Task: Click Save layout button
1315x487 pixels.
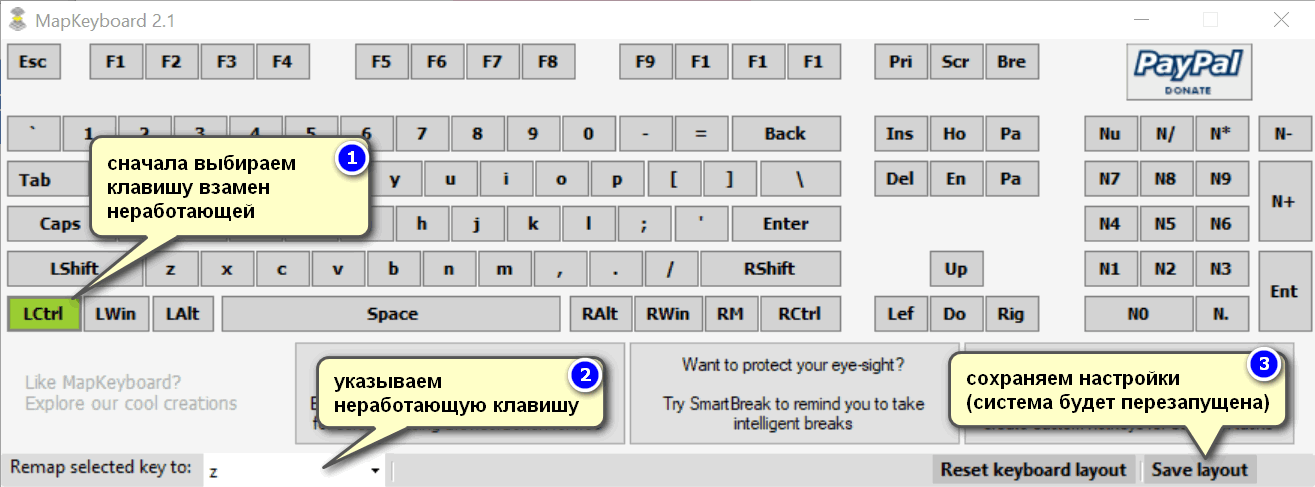Action: point(1199,470)
